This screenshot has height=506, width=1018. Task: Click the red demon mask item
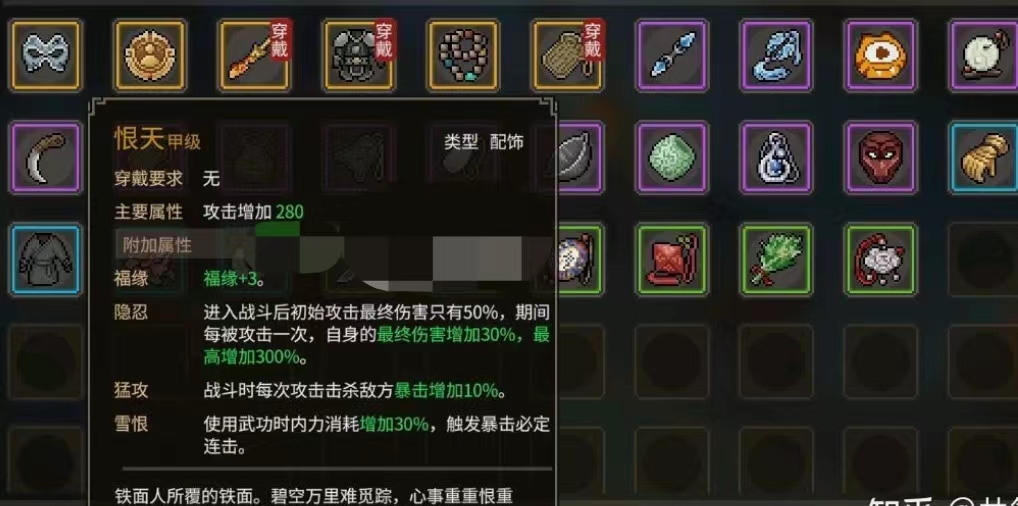pos(880,158)
